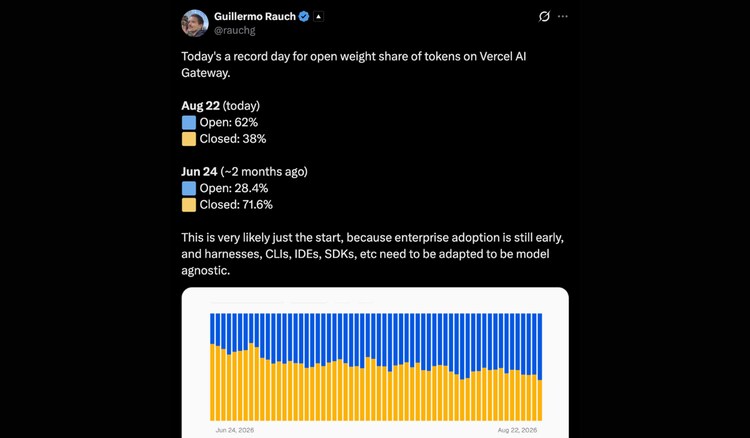Click the blue Open 62% emoji square
Viewport: 750px width, 438px height.
pyautogui.click(x=189, y=122)
